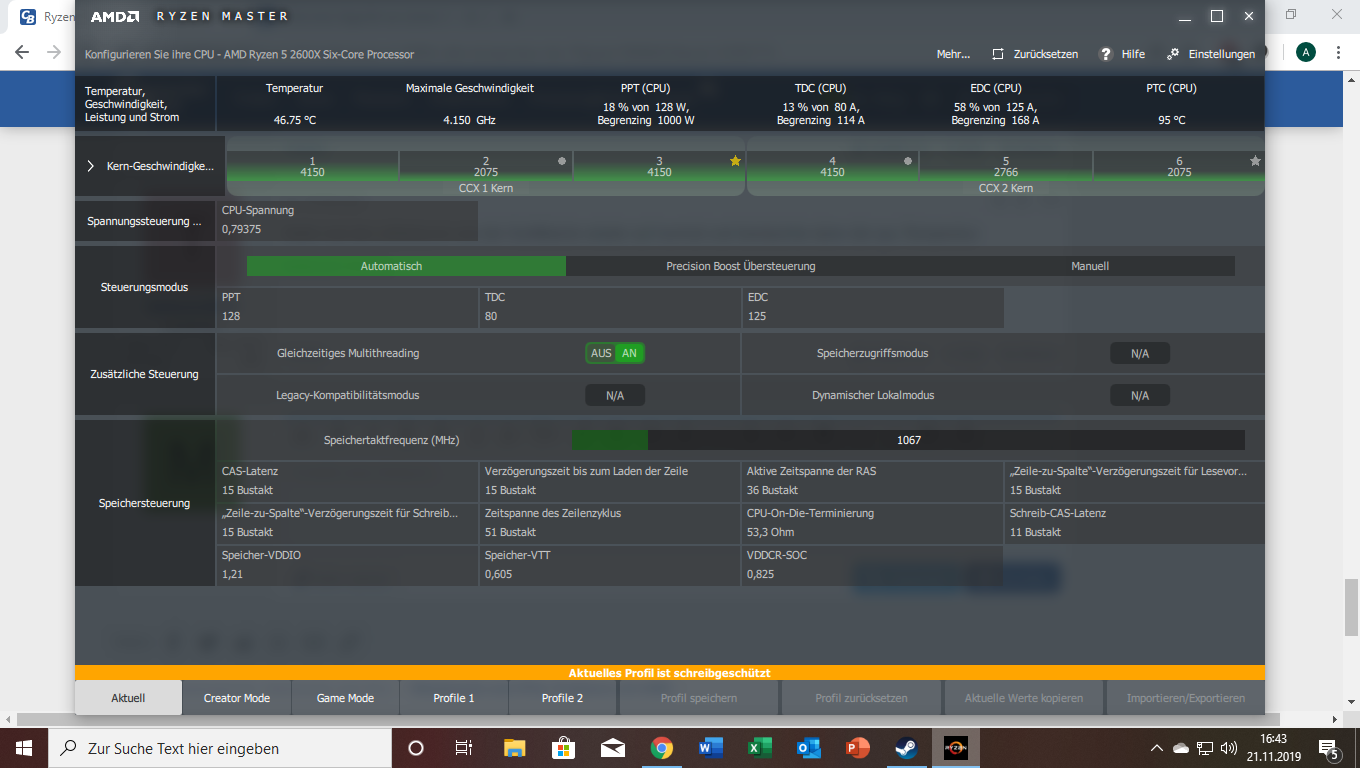Click core 1 speed bar
Image resolution: width=1360 pixels, height=768 pixels.
tap(312, 166)
